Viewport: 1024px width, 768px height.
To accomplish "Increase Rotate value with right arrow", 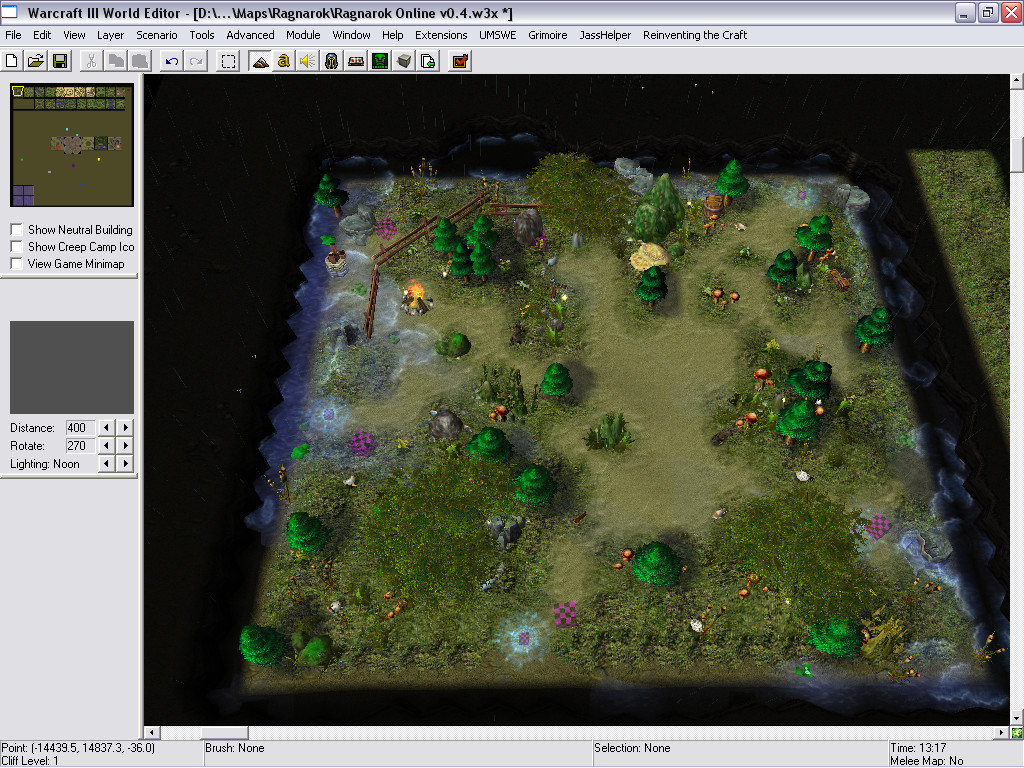I will click(x=125, y=445).
